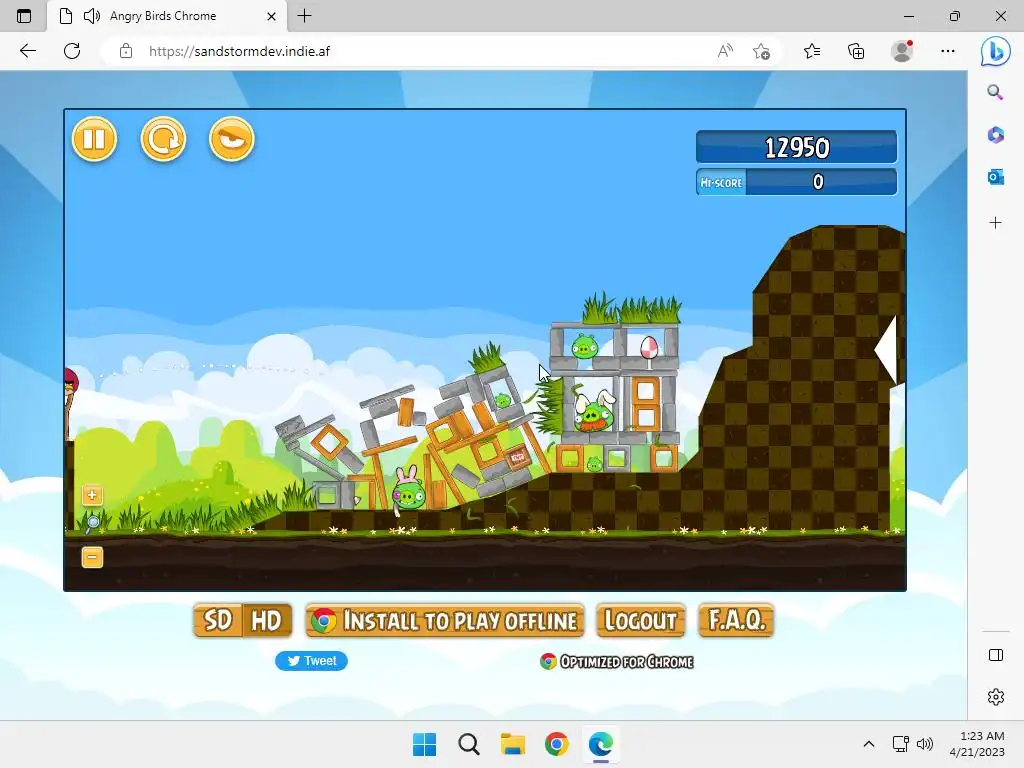This screenshot has width=1024, height=768.
Task: Add this page to favorites
Action: tap(761, 51)
